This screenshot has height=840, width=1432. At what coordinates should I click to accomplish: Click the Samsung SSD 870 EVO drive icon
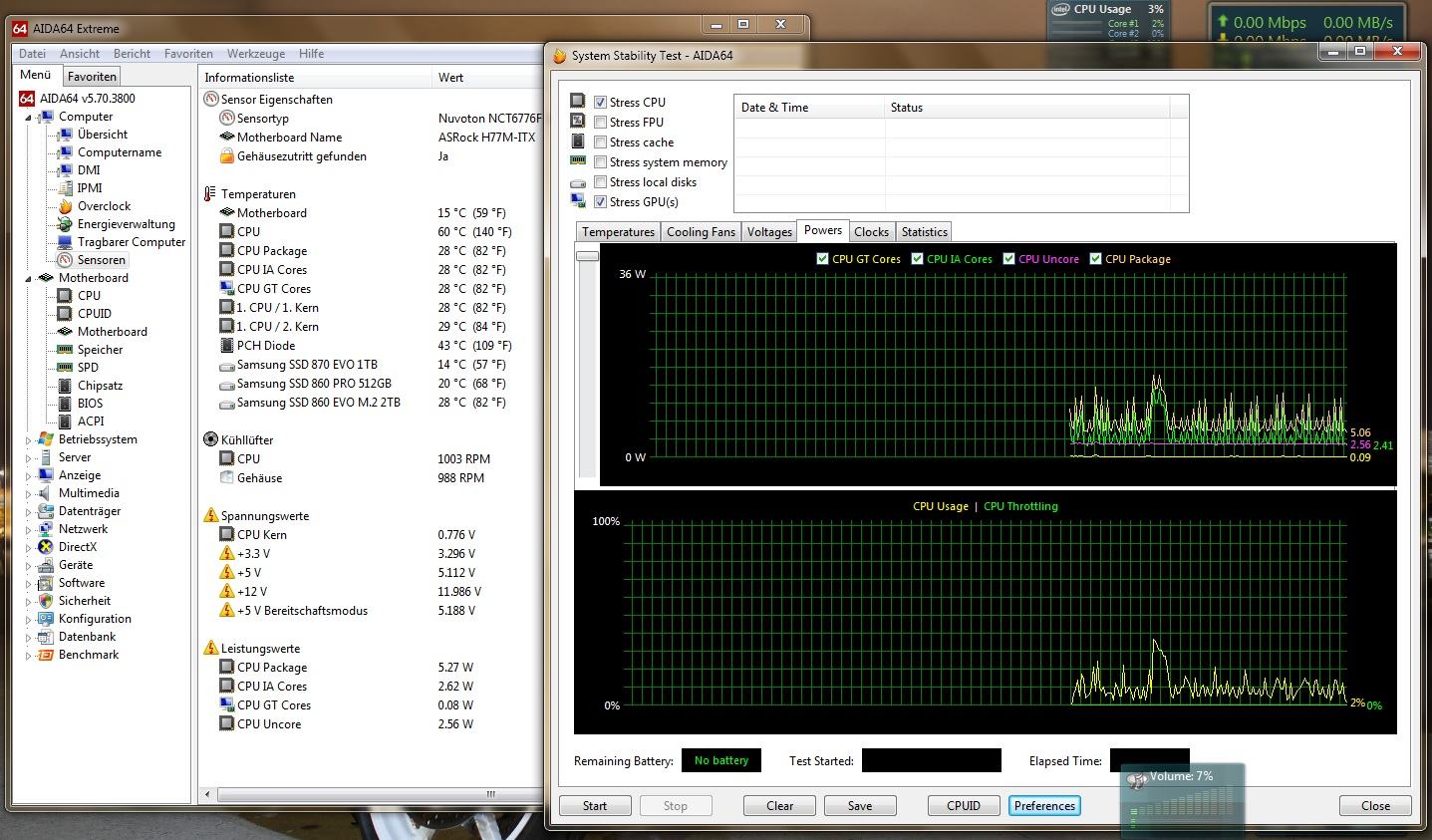(227, 365)
